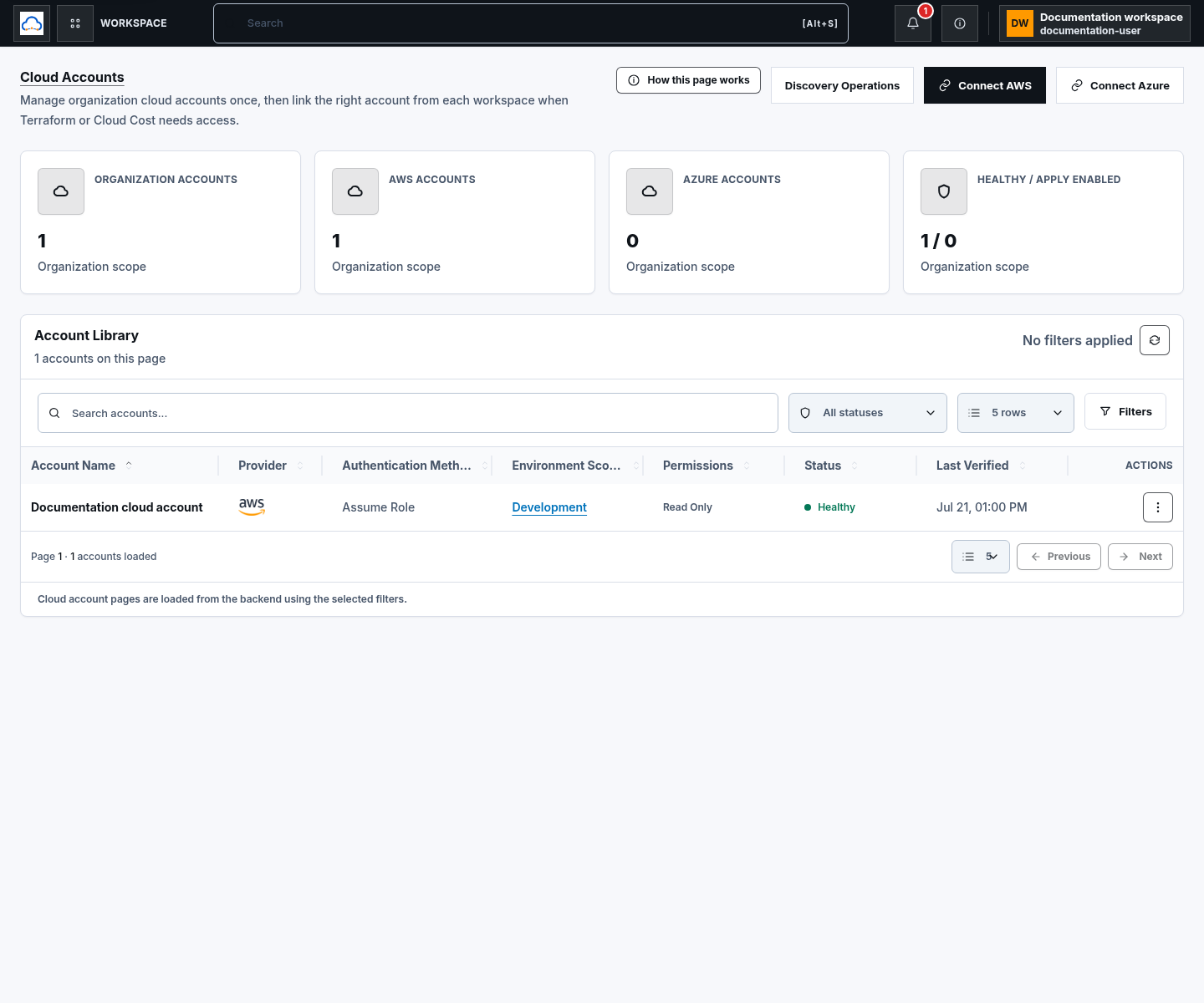Click the Assume Role cell
Viewport: 1204px width, 1003px height.
(x=378, y=507)
